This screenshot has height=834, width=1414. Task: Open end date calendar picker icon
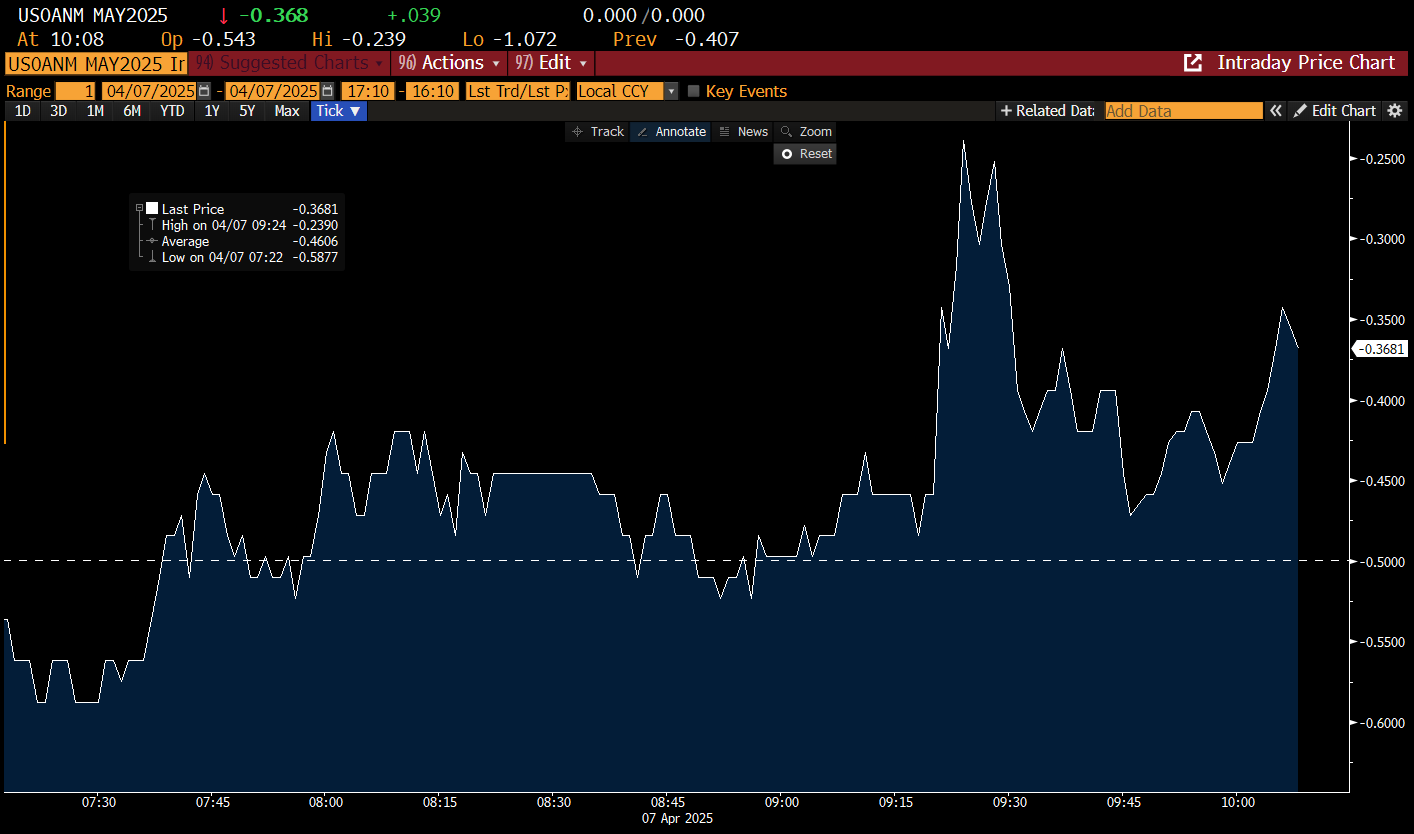coord(327,91)
